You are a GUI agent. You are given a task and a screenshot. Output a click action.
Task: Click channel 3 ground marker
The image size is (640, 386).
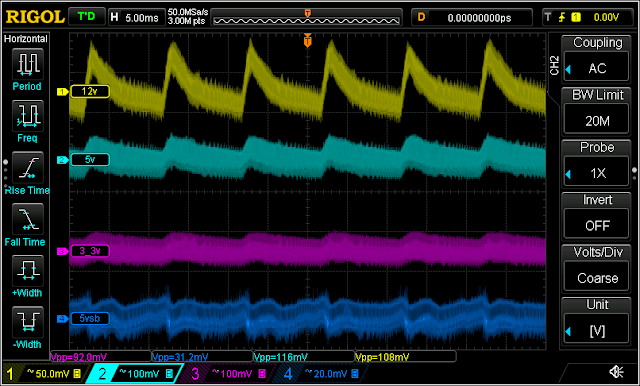pos(62,251)
